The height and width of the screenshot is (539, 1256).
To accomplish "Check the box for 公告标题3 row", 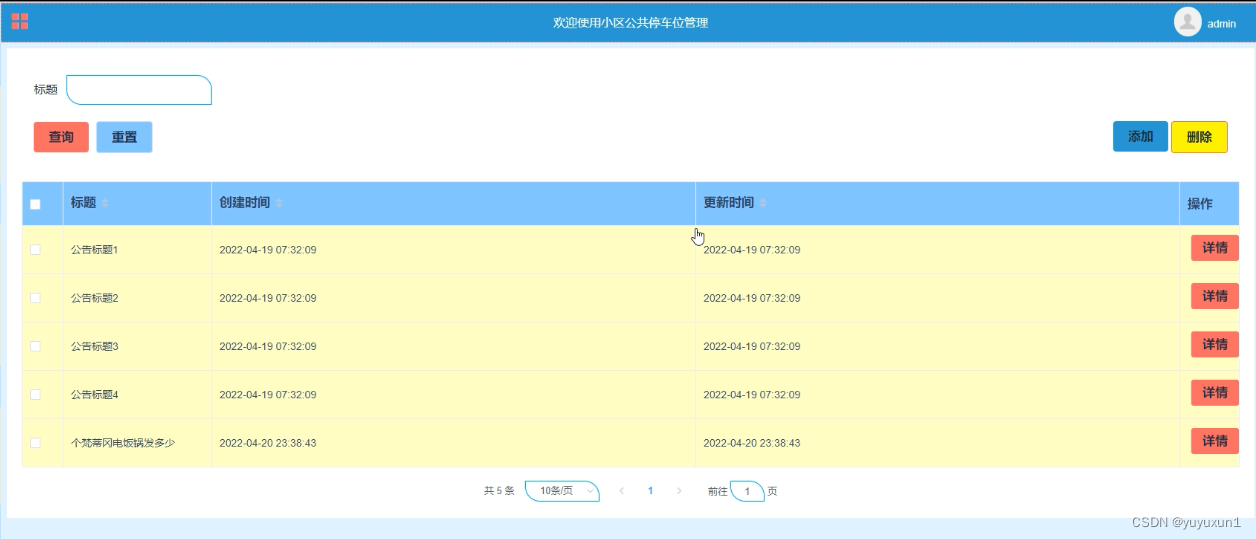I will tap(35, 346).
